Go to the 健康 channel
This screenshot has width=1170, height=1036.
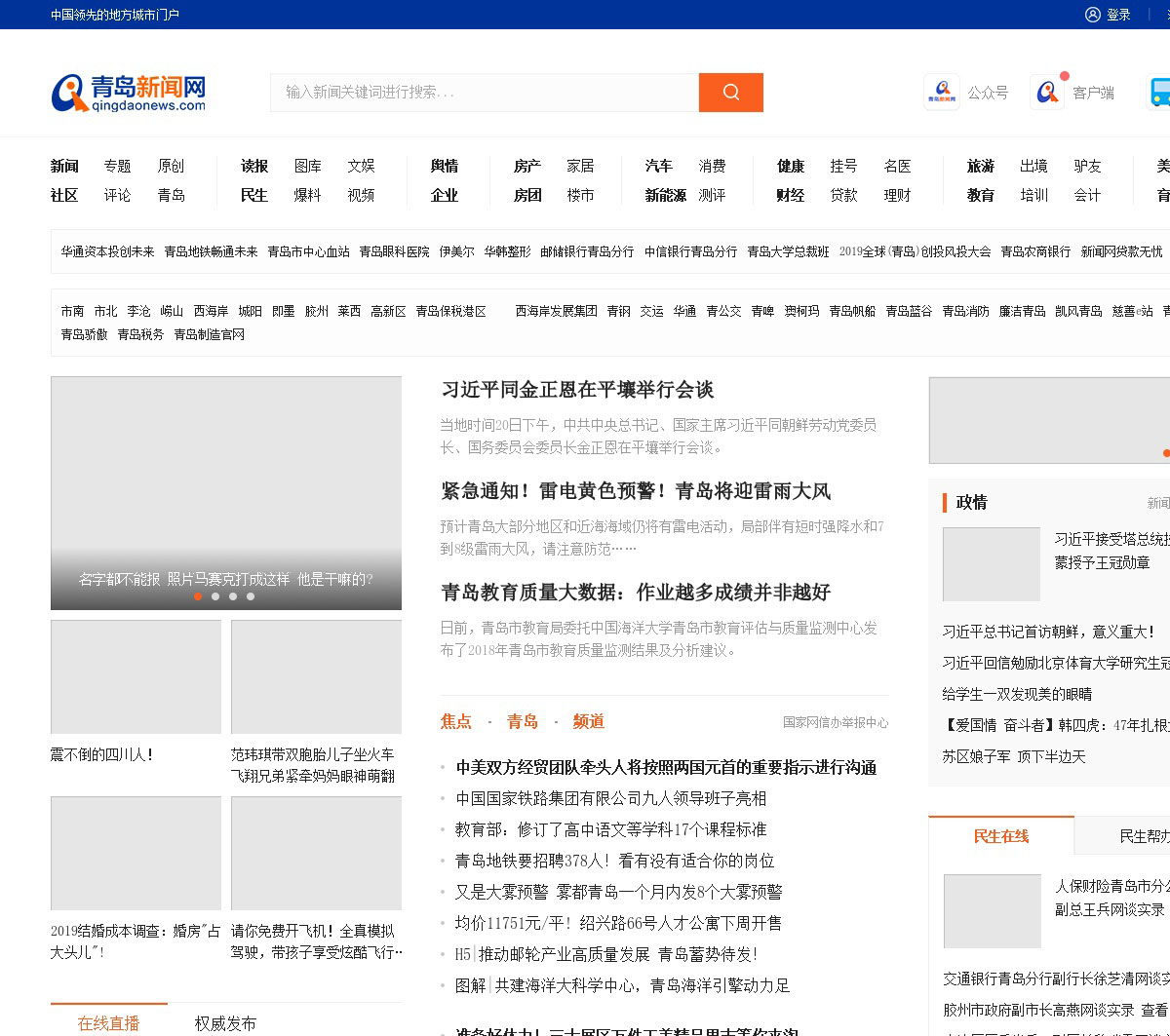click(791, 166)
